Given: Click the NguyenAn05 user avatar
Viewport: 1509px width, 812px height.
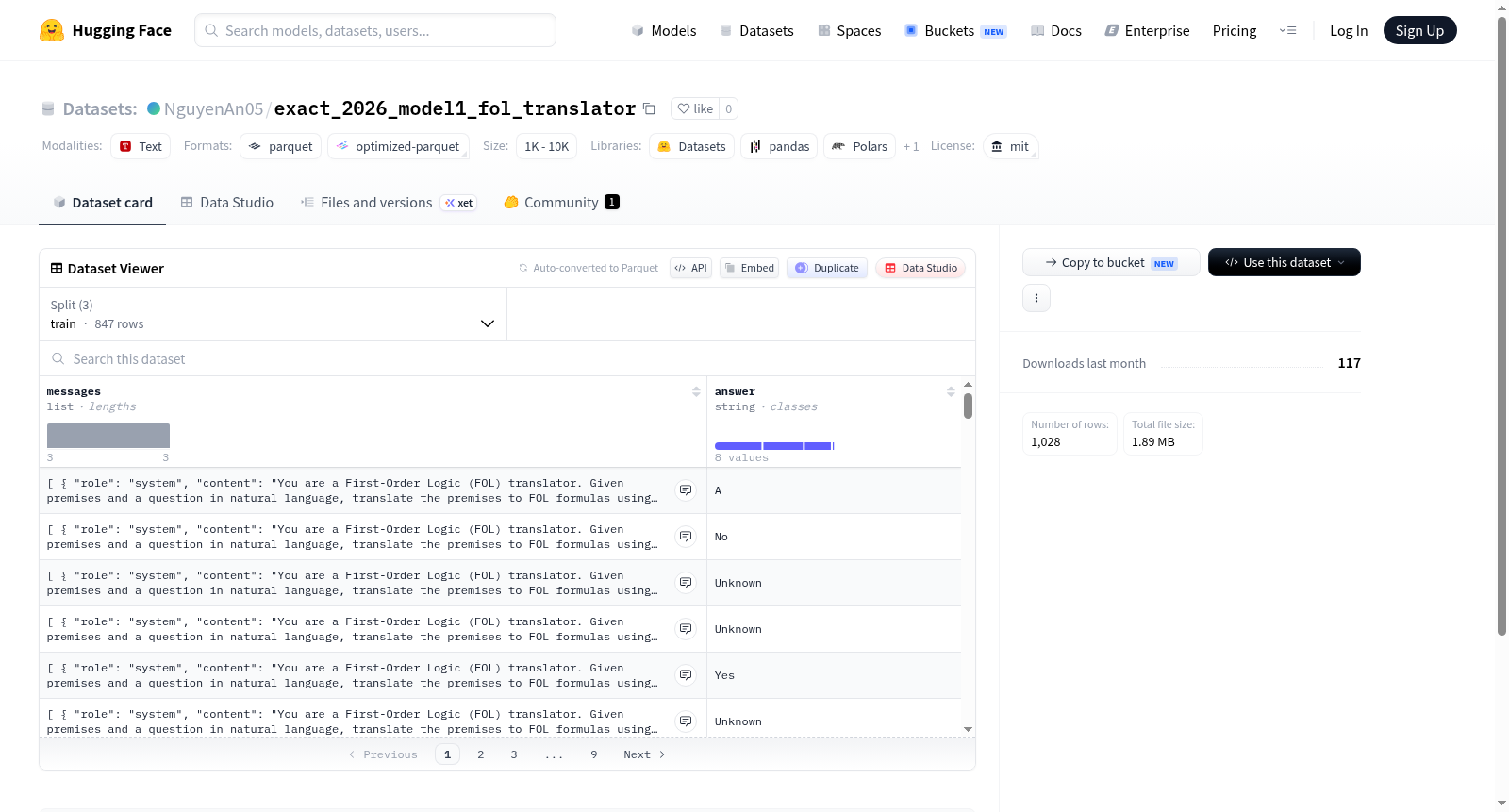Looking at the screenshot, I should tap(154, 108).
